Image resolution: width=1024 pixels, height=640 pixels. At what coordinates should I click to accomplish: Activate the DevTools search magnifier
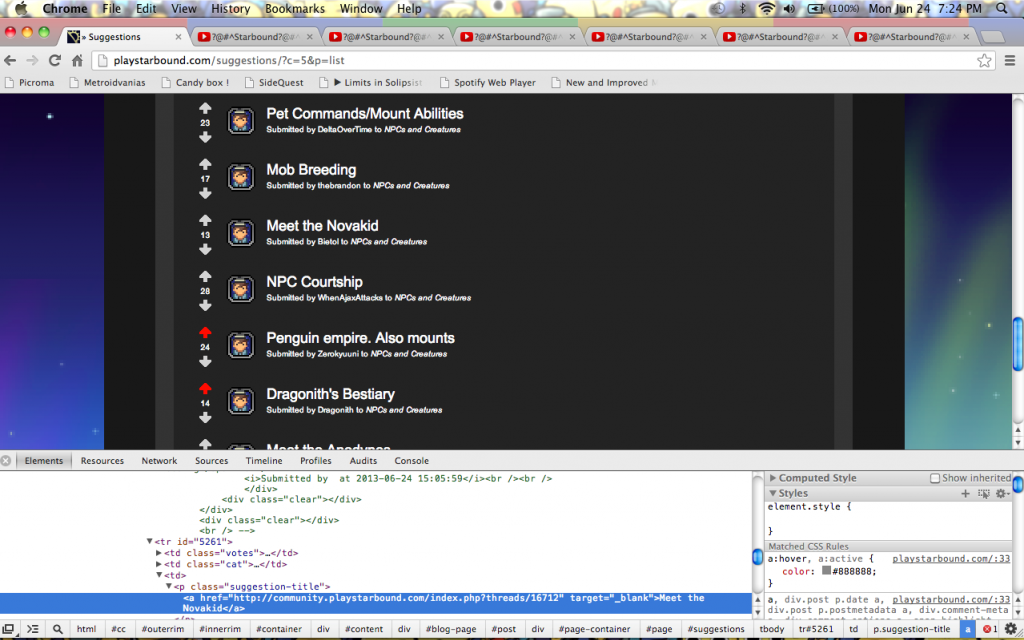click(x=57, y=630)
